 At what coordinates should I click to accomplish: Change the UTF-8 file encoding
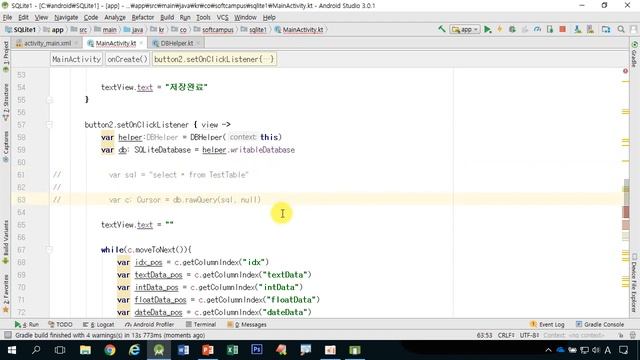tap(529, 335)
